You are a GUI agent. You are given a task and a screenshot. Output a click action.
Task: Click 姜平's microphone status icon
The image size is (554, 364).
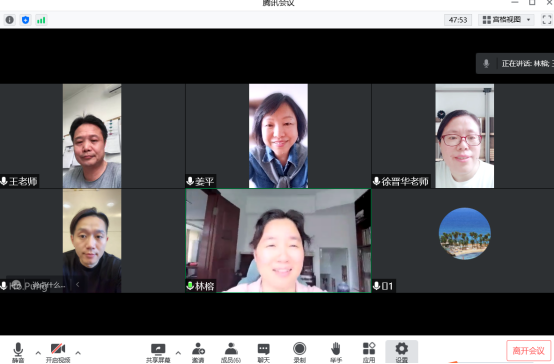click(190, 181)
